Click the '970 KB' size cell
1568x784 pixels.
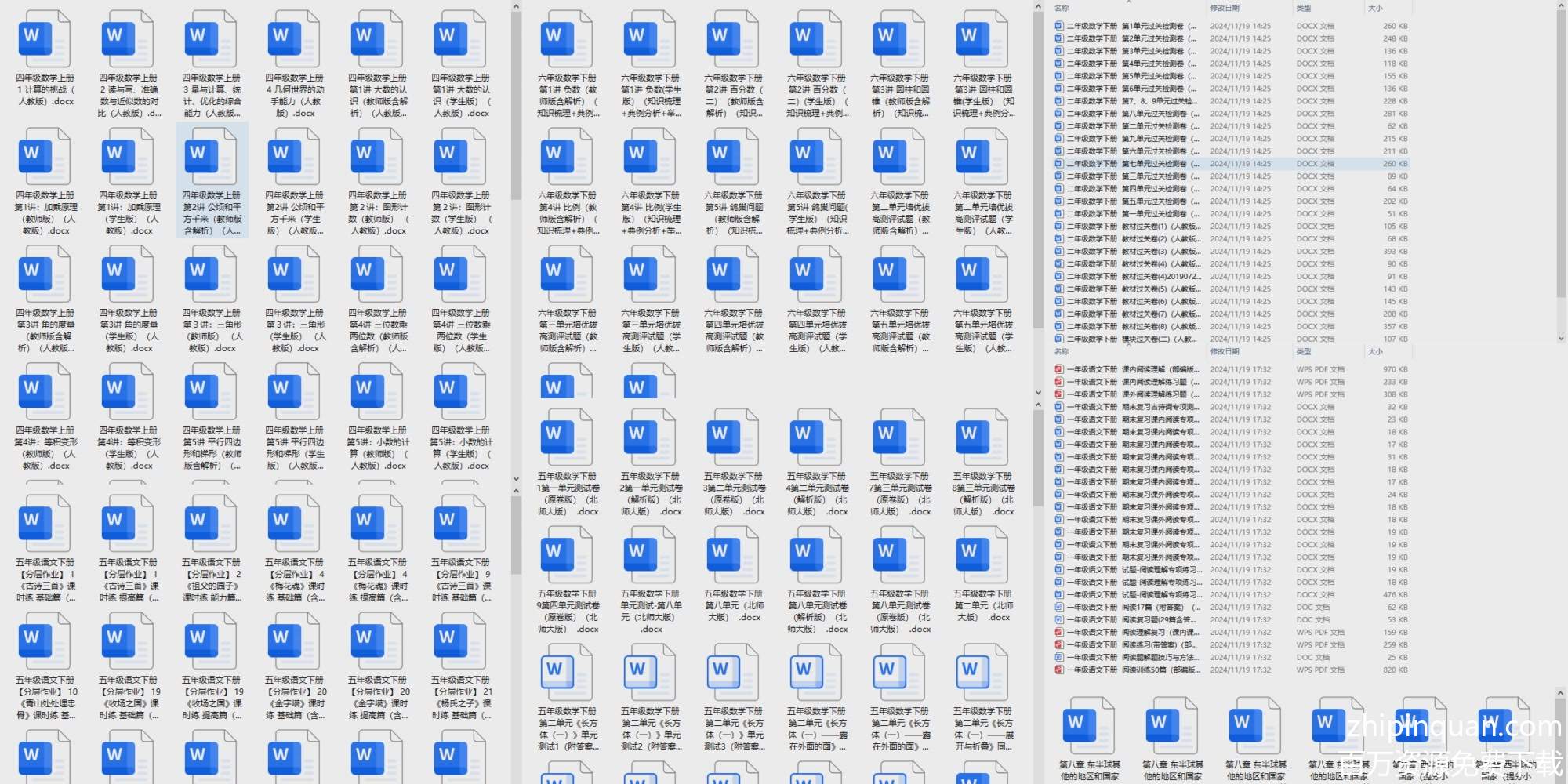1395,369
